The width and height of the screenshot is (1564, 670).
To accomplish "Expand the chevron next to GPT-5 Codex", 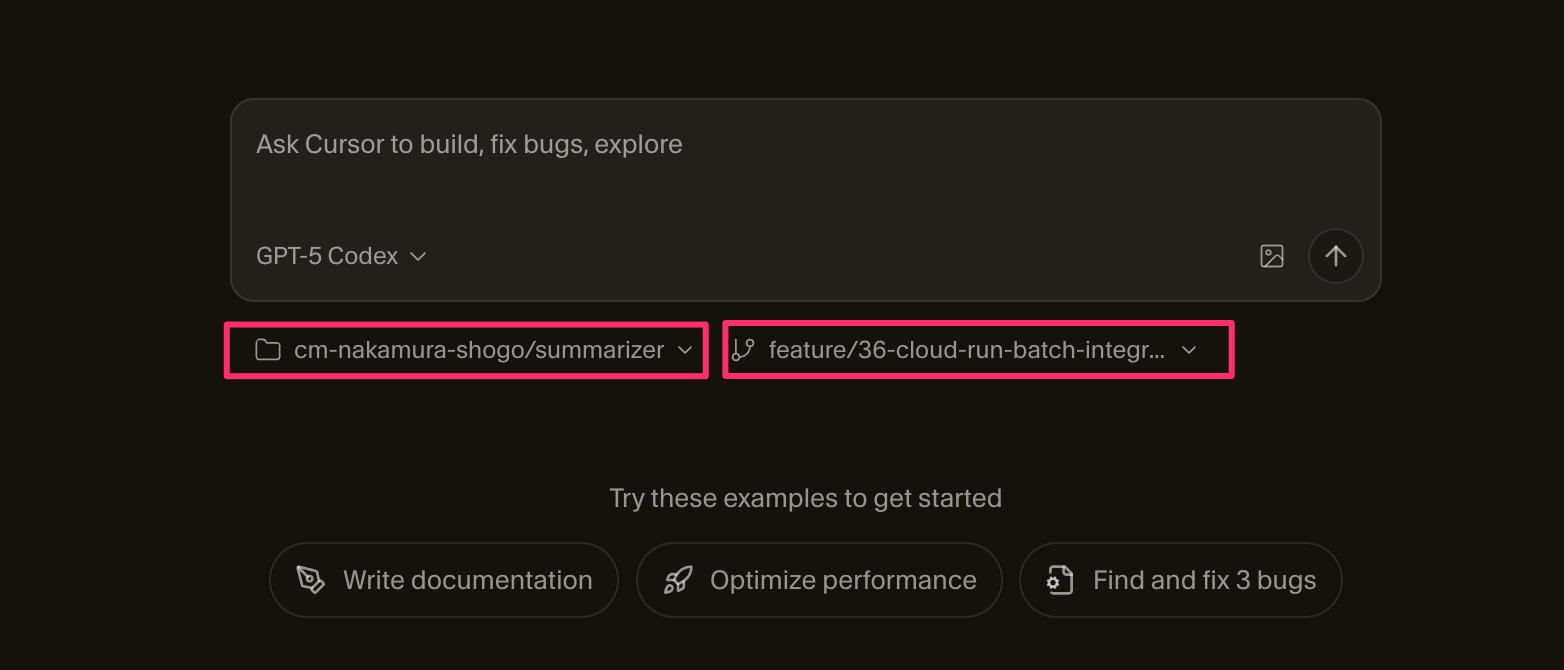I will (419, 257).
